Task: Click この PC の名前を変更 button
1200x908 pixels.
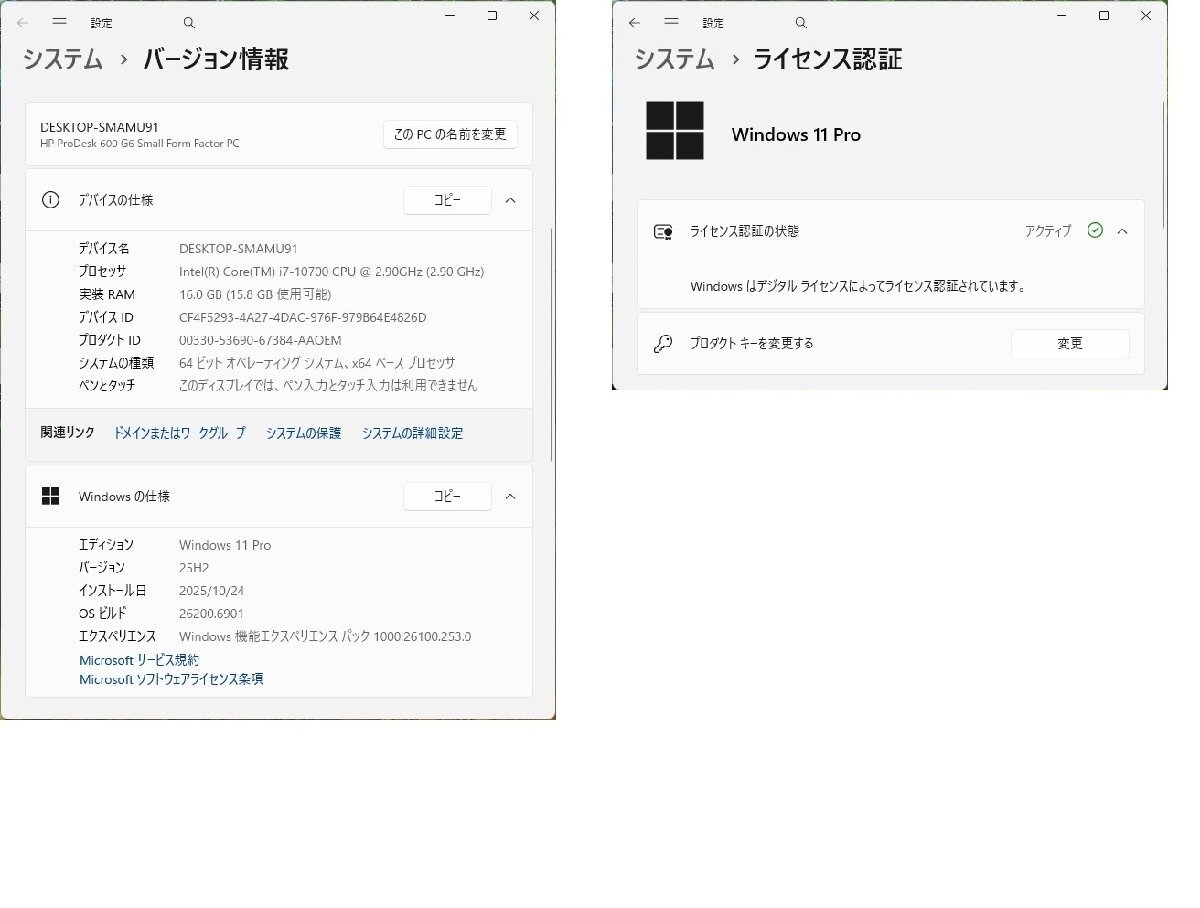Action: pyautogui.click(x=450, y=134)
